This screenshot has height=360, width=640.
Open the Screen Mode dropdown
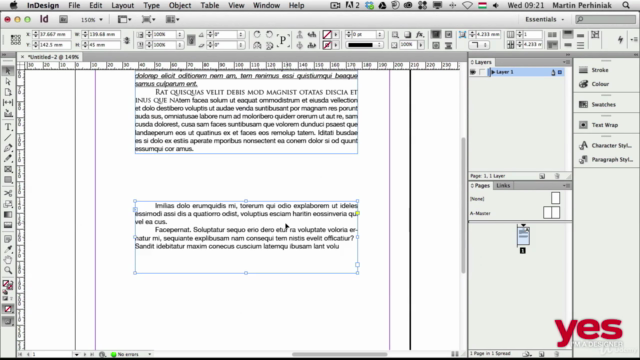pyautogui.click(x=149, y=19)
